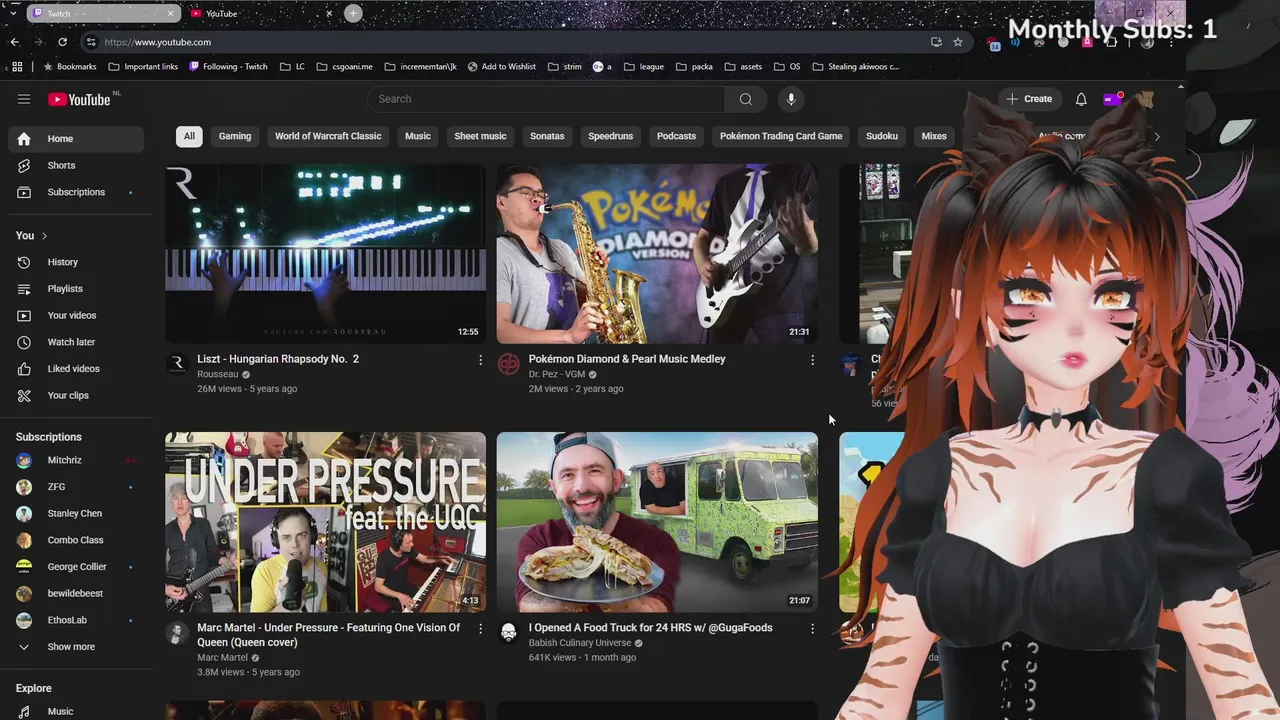Select World of Warcraft Classic chip
Image resolution: width=1280 pixels, height=720 pixels.
pyautogui.click(x=328, y=136)
